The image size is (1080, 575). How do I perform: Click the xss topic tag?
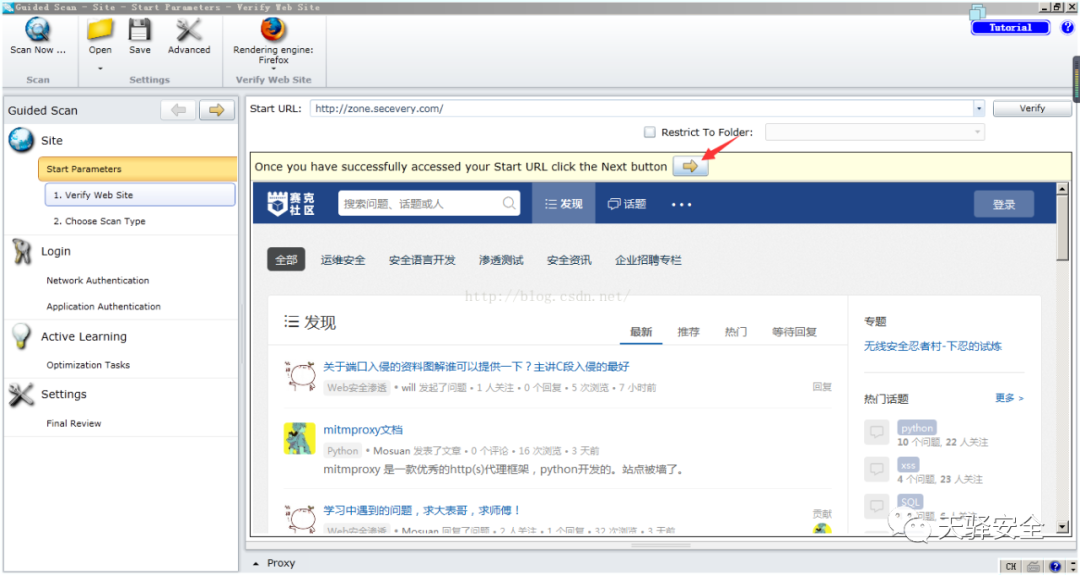(908, 466)
